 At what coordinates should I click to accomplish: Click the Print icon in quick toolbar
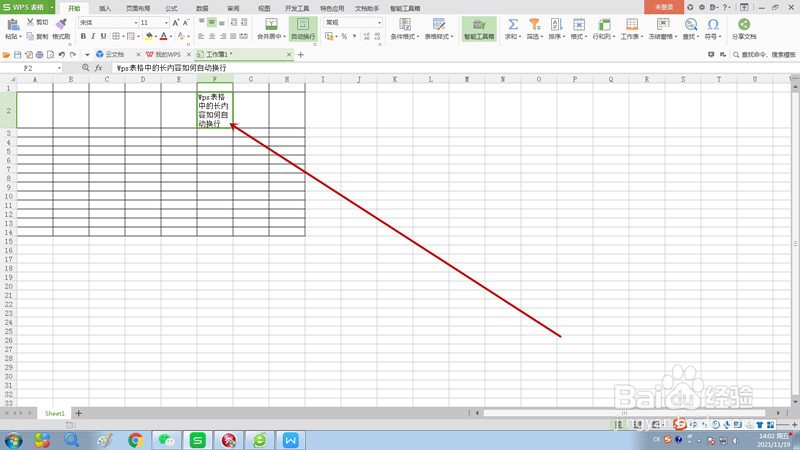click(39, 55)
